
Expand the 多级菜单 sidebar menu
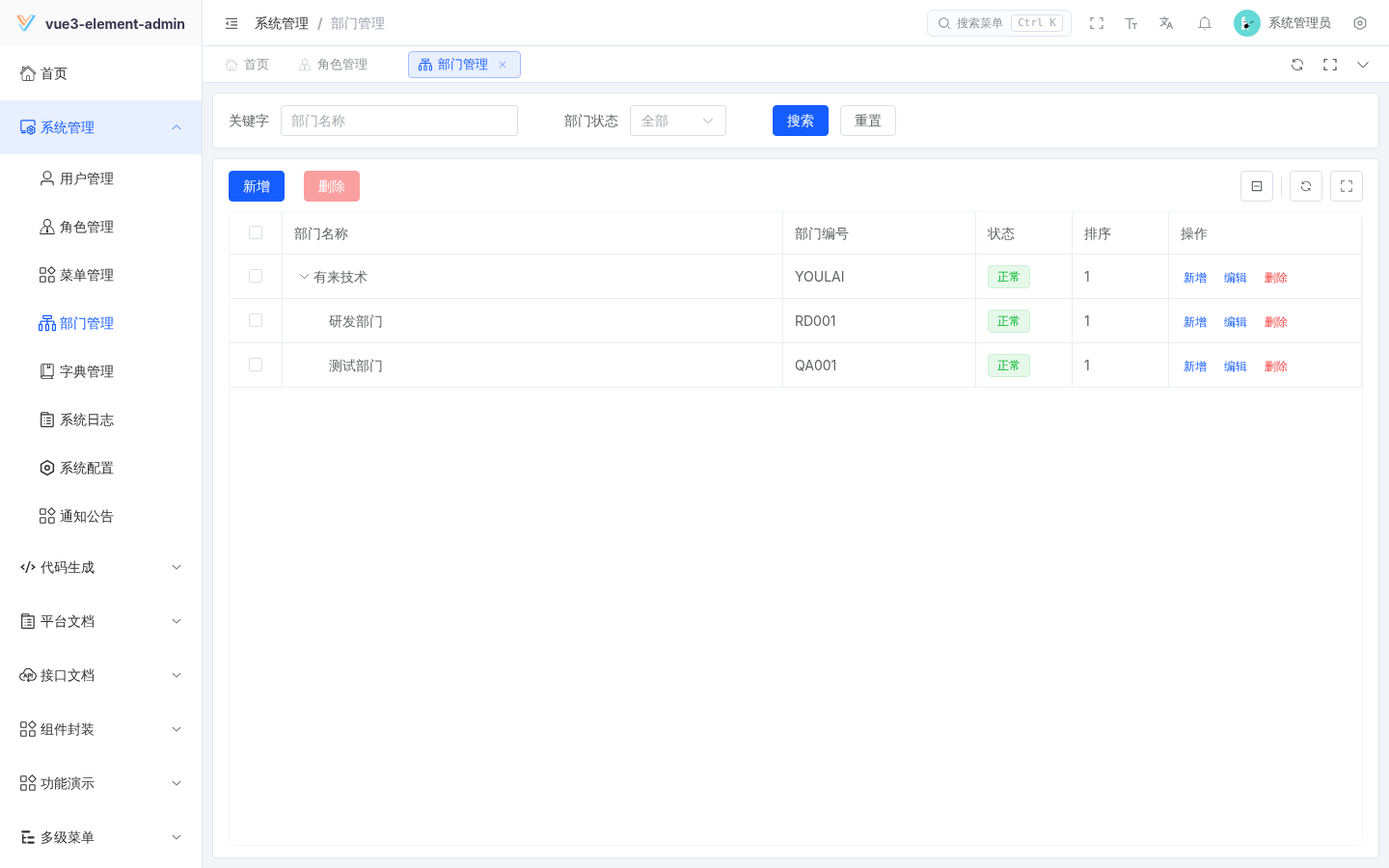(101, 837)
